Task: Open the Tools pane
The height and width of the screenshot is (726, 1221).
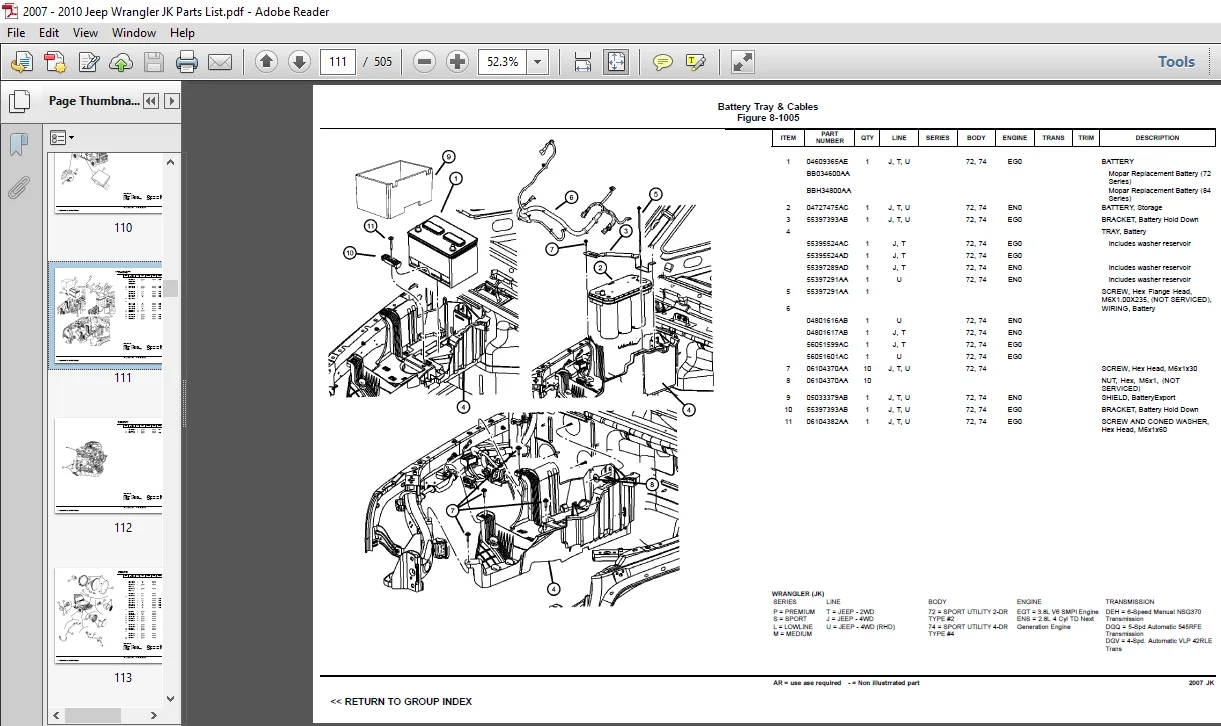Action: [1176, 62]
